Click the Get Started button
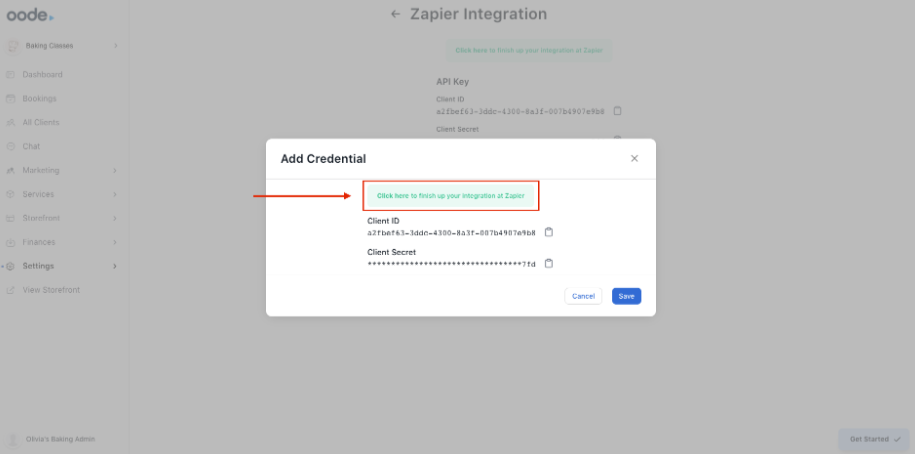The image size is (915, 454). [x=874, y=439]
